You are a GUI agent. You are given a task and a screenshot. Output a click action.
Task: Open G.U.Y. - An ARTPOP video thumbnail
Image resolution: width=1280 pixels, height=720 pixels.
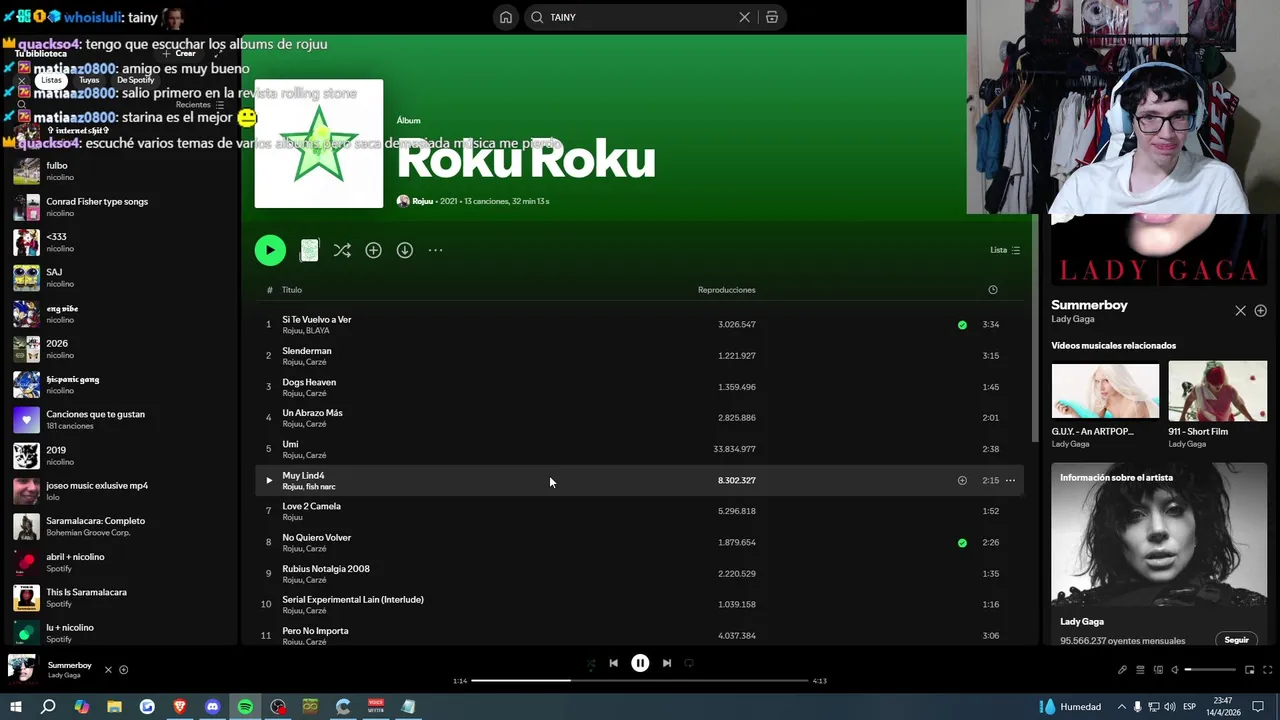click(x=1105, y=391)
